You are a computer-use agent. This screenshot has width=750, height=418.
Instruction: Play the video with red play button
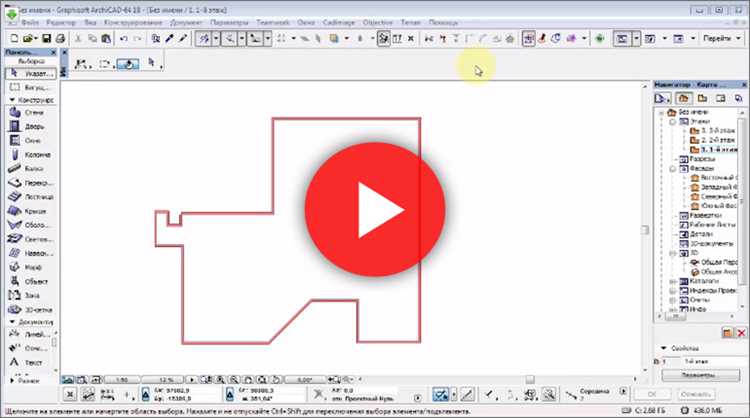pyautogui.click(x=375, y=209)
